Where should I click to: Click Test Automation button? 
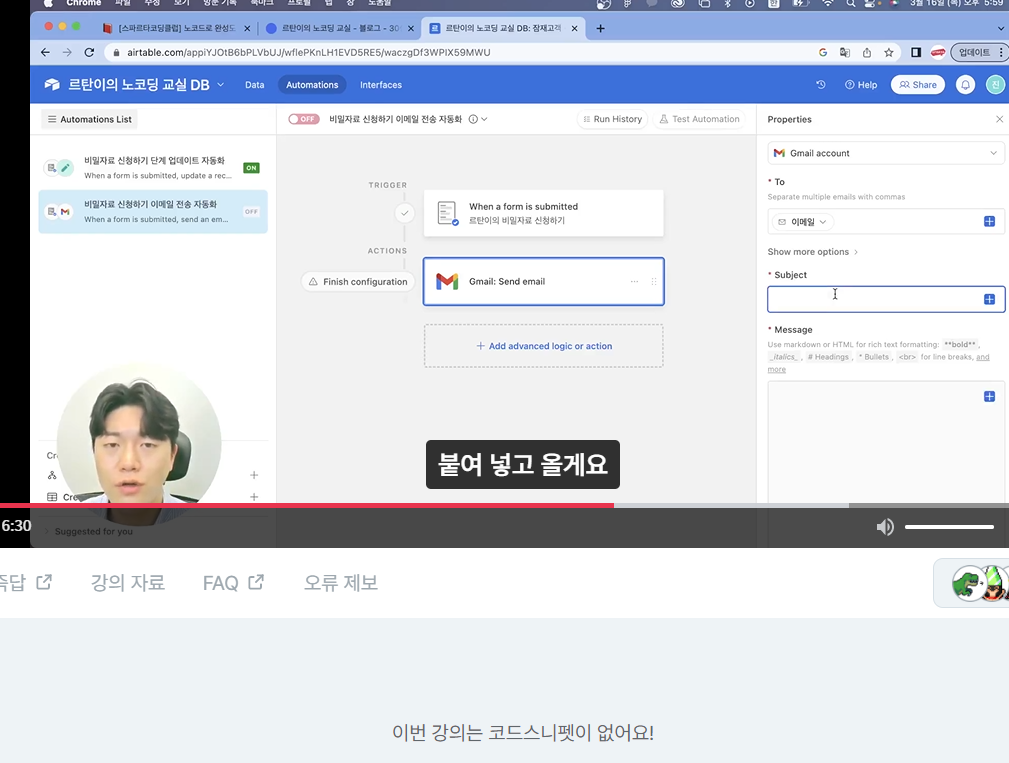[699, 119]
